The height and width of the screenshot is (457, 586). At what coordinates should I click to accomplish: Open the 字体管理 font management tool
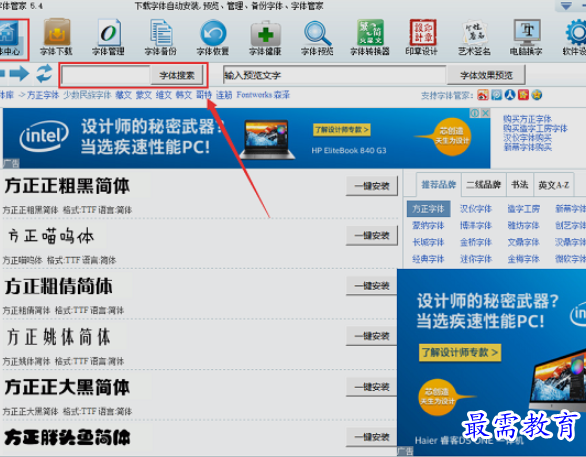(x=108, y=37)
